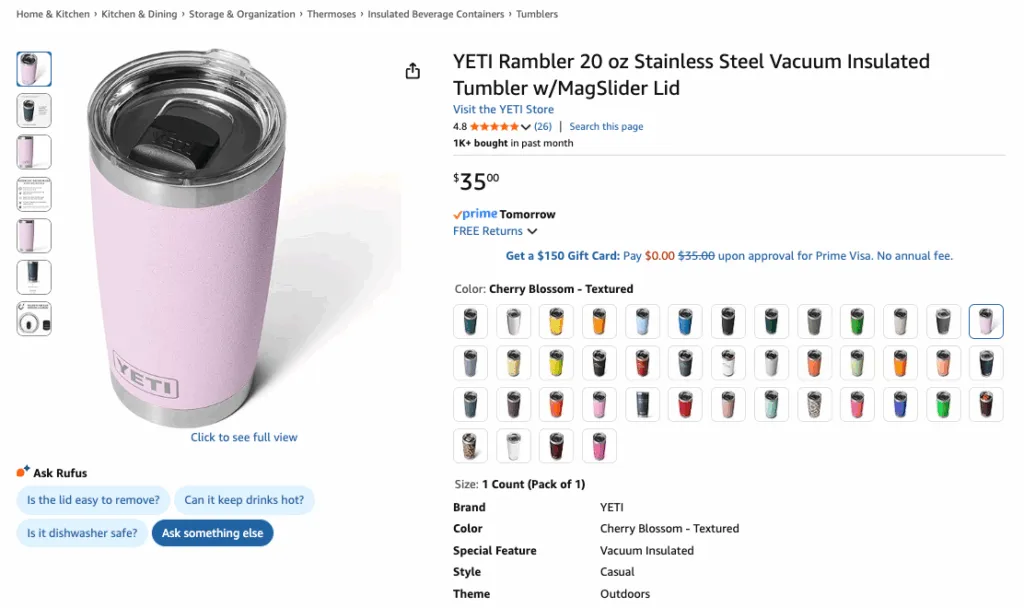
Task: Click the Prime logo
Action: pyautogui.click(x=475, y=214)
